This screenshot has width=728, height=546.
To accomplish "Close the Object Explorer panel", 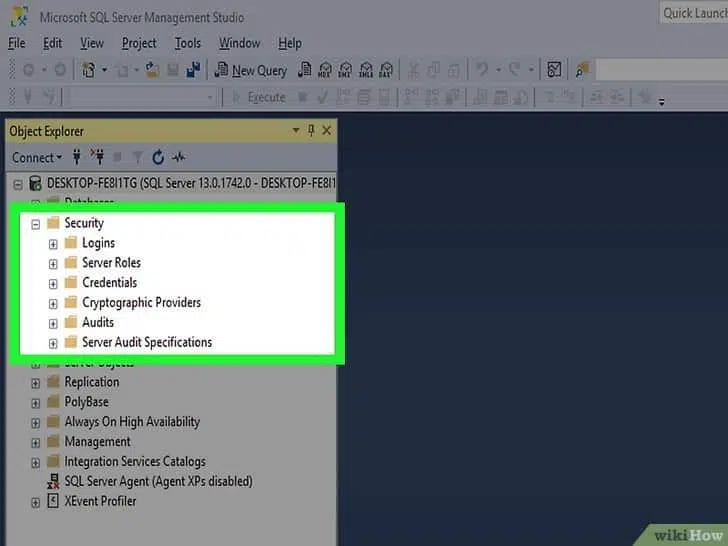I will (x=327, y=131).
